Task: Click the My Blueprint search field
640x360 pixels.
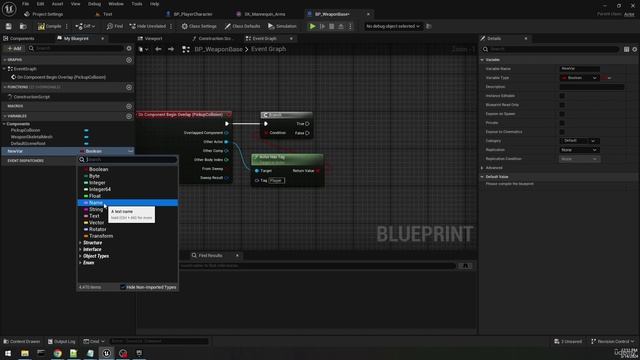Action: (78, 48)
